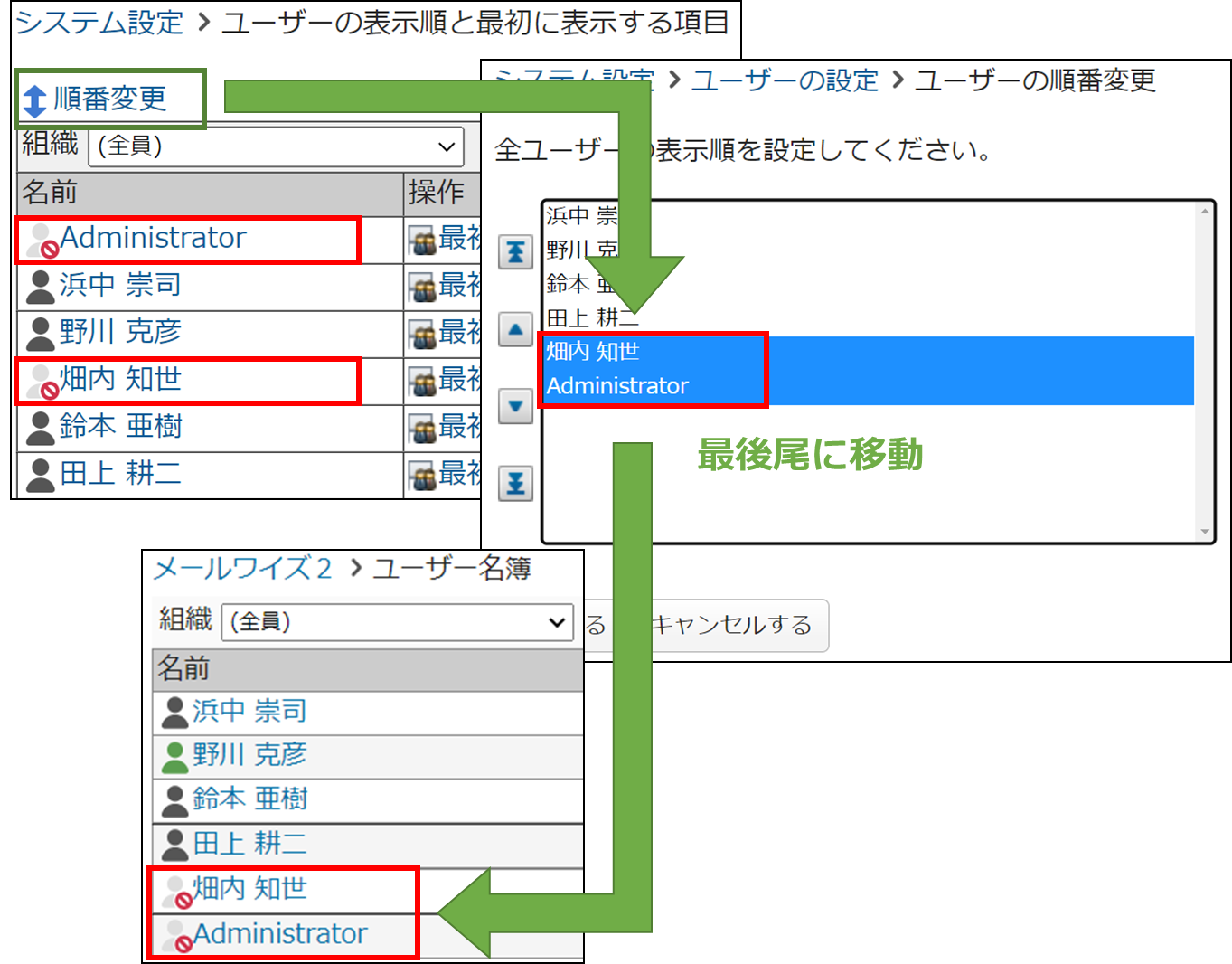Viewport: 1232px width, 964px height.
Task: Click the listbox scrollbar down arrow
Action: coord(1205,533)
